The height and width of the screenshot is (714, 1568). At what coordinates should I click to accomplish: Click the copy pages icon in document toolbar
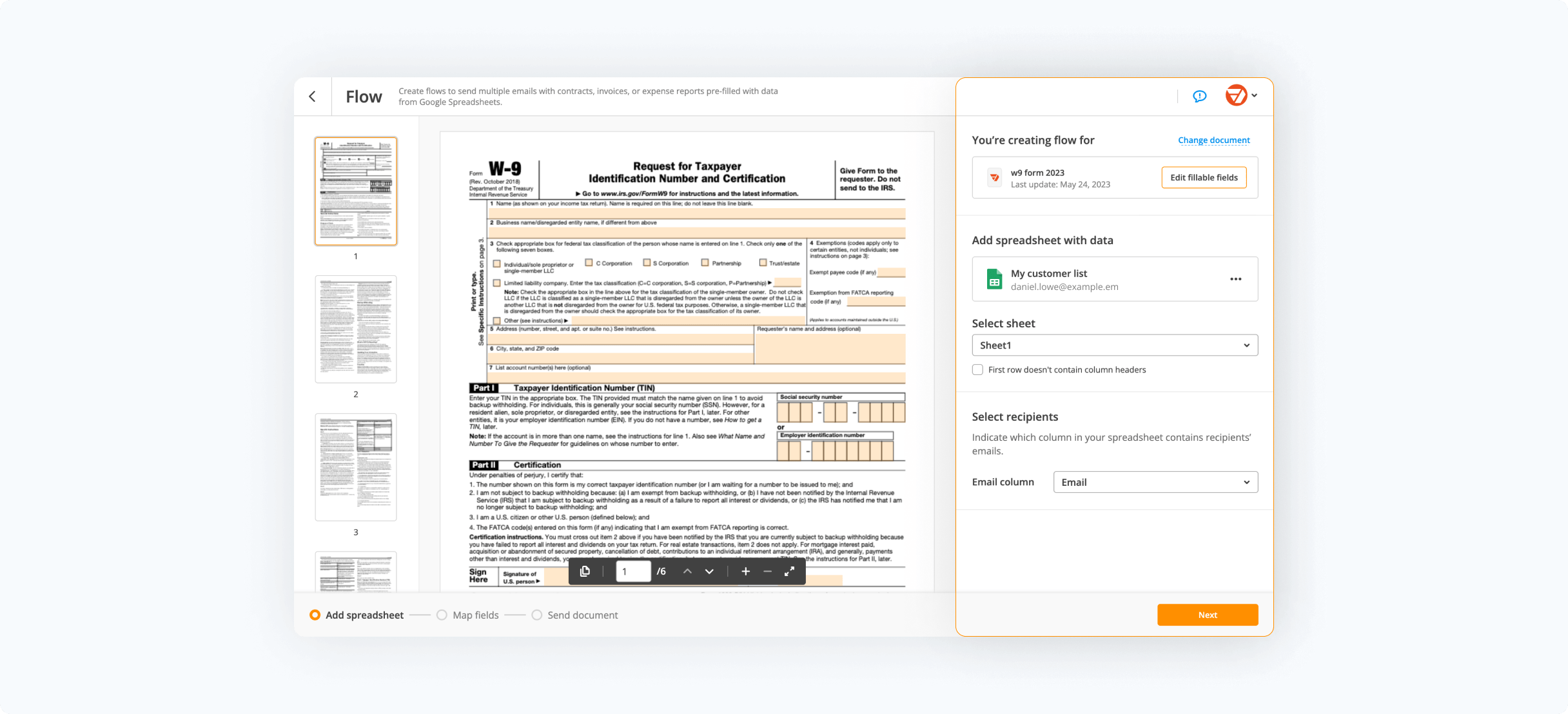click(x=586, y=571)
